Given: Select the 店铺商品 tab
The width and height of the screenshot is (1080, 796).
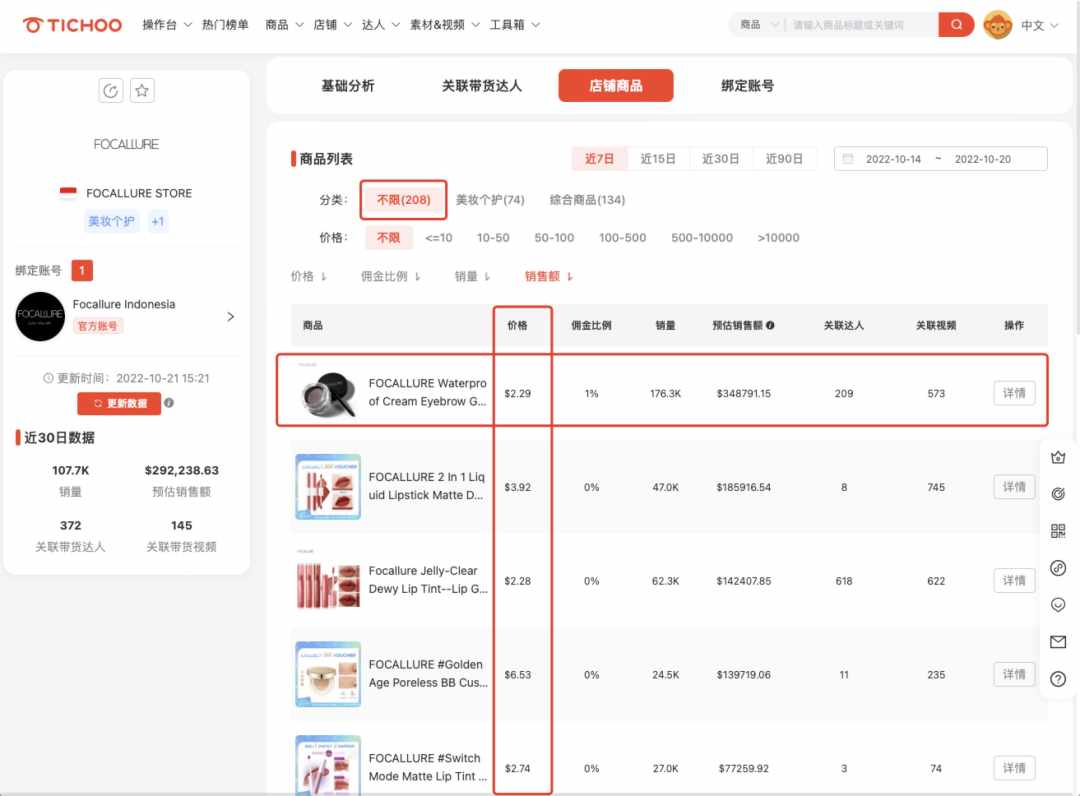Looking at the screenshot, I should [x=616, y=85].
